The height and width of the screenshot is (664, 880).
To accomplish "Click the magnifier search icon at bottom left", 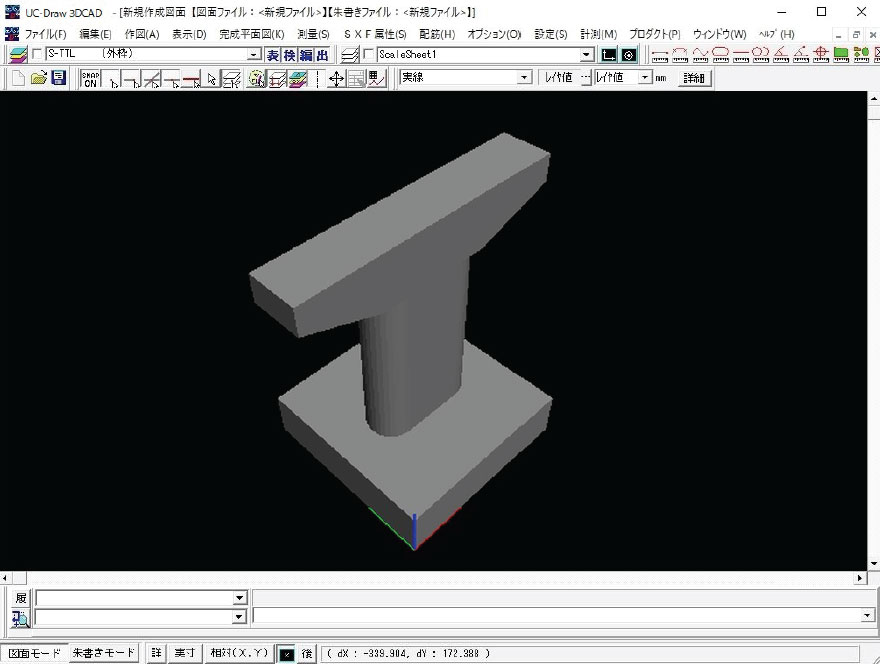I will click(x=20, y=618).
